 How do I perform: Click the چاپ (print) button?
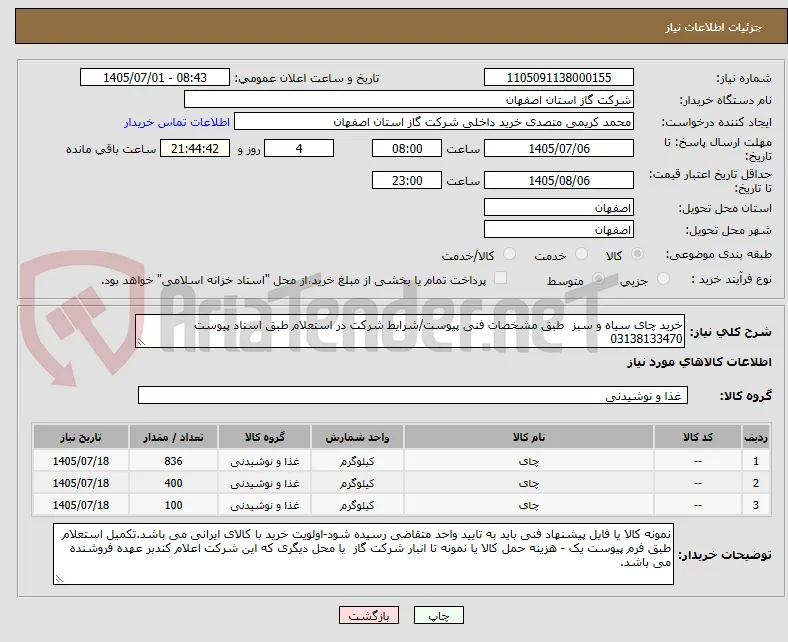(x=438, y=615)
